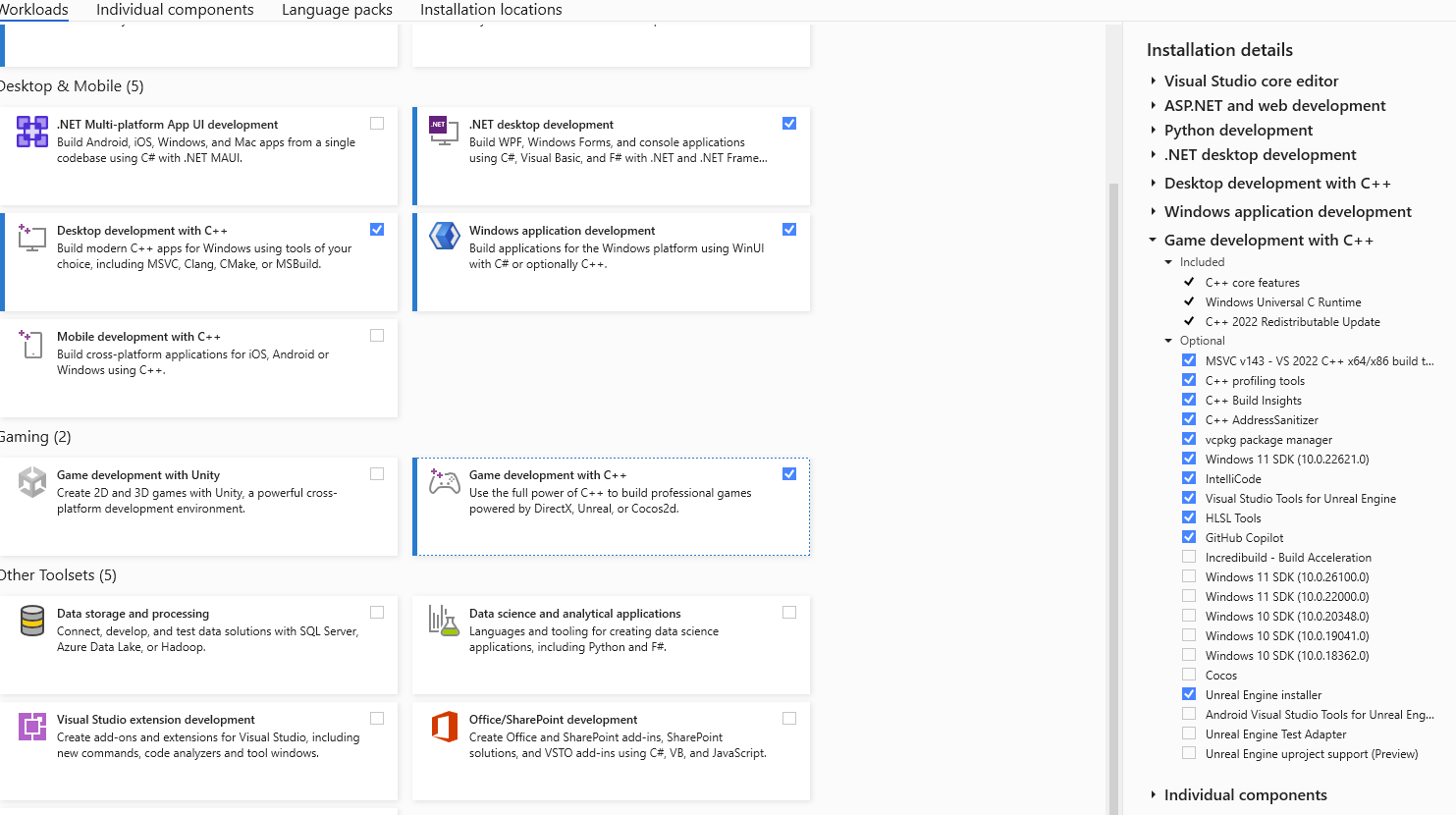Check Data storage and processing workload
Screen dimensions: 1456x815
377,613
